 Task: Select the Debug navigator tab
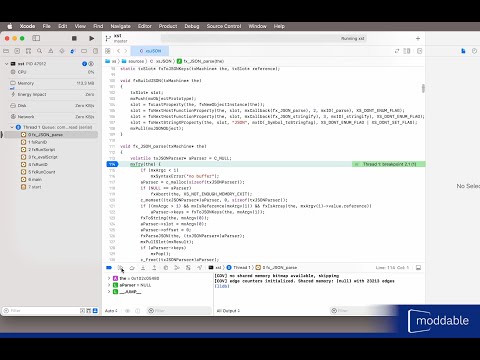[73, 51]
